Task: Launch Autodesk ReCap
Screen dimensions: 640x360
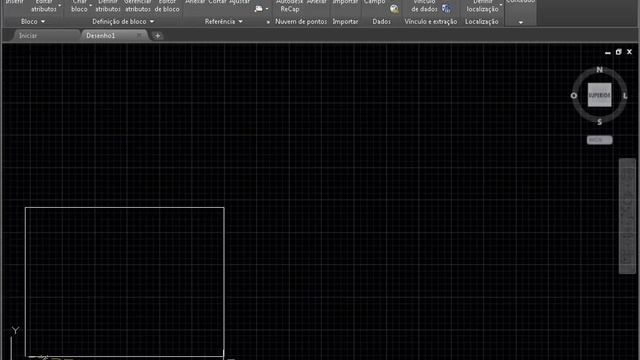Action: pos(289,6)
